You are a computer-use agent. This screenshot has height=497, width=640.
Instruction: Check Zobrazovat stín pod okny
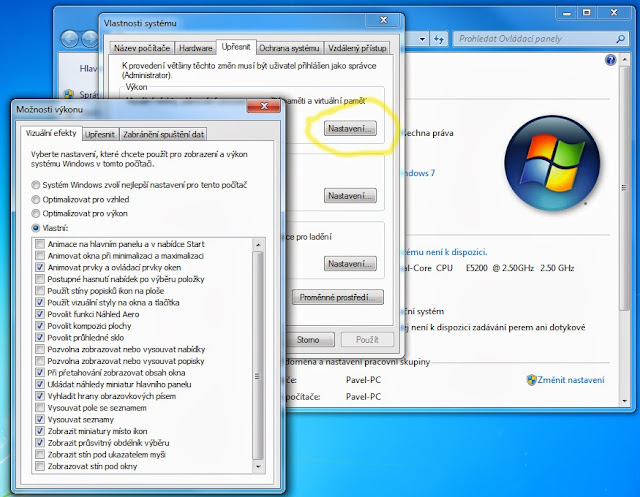point(40,466)
